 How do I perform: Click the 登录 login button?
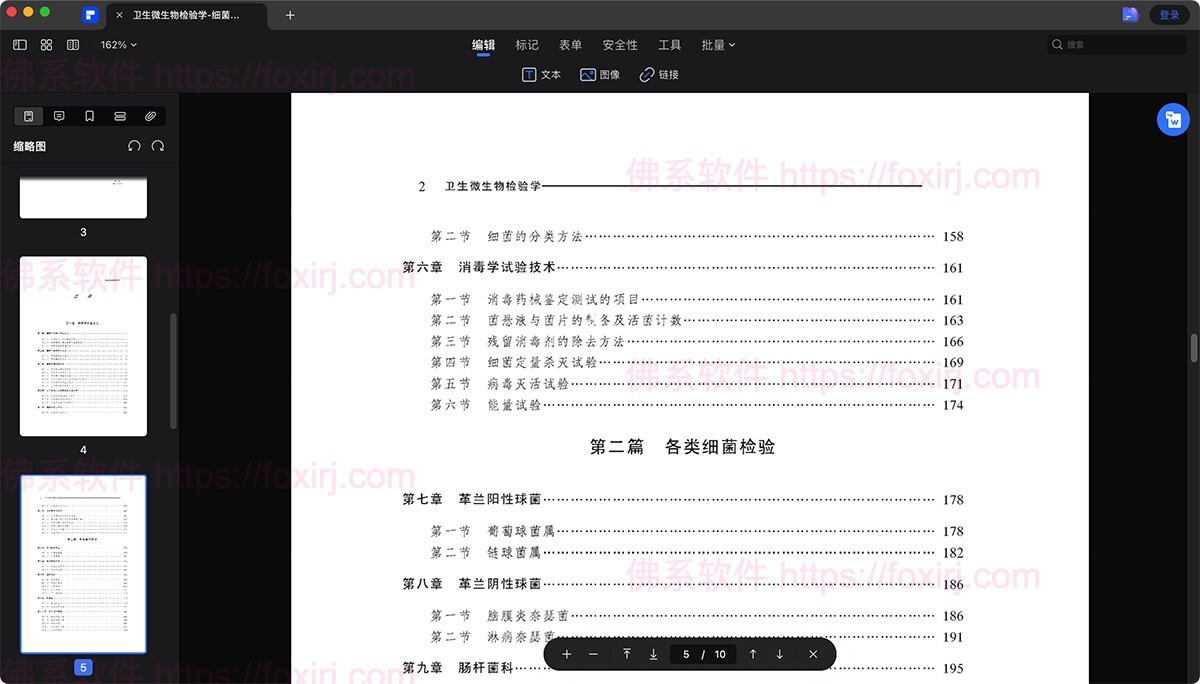[1170, 15]
